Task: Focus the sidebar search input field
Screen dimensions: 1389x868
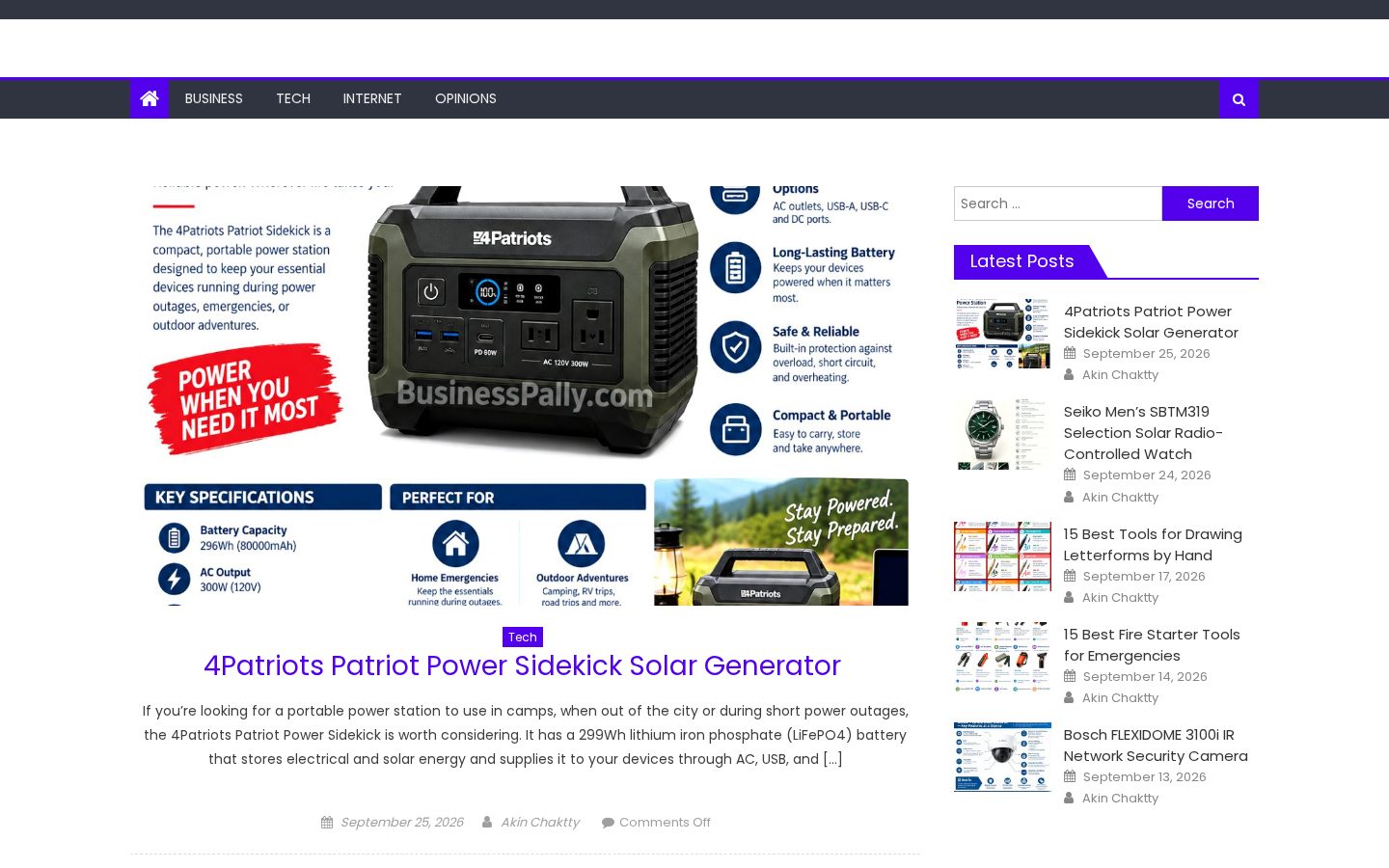Action: [x=1058, y=203]
